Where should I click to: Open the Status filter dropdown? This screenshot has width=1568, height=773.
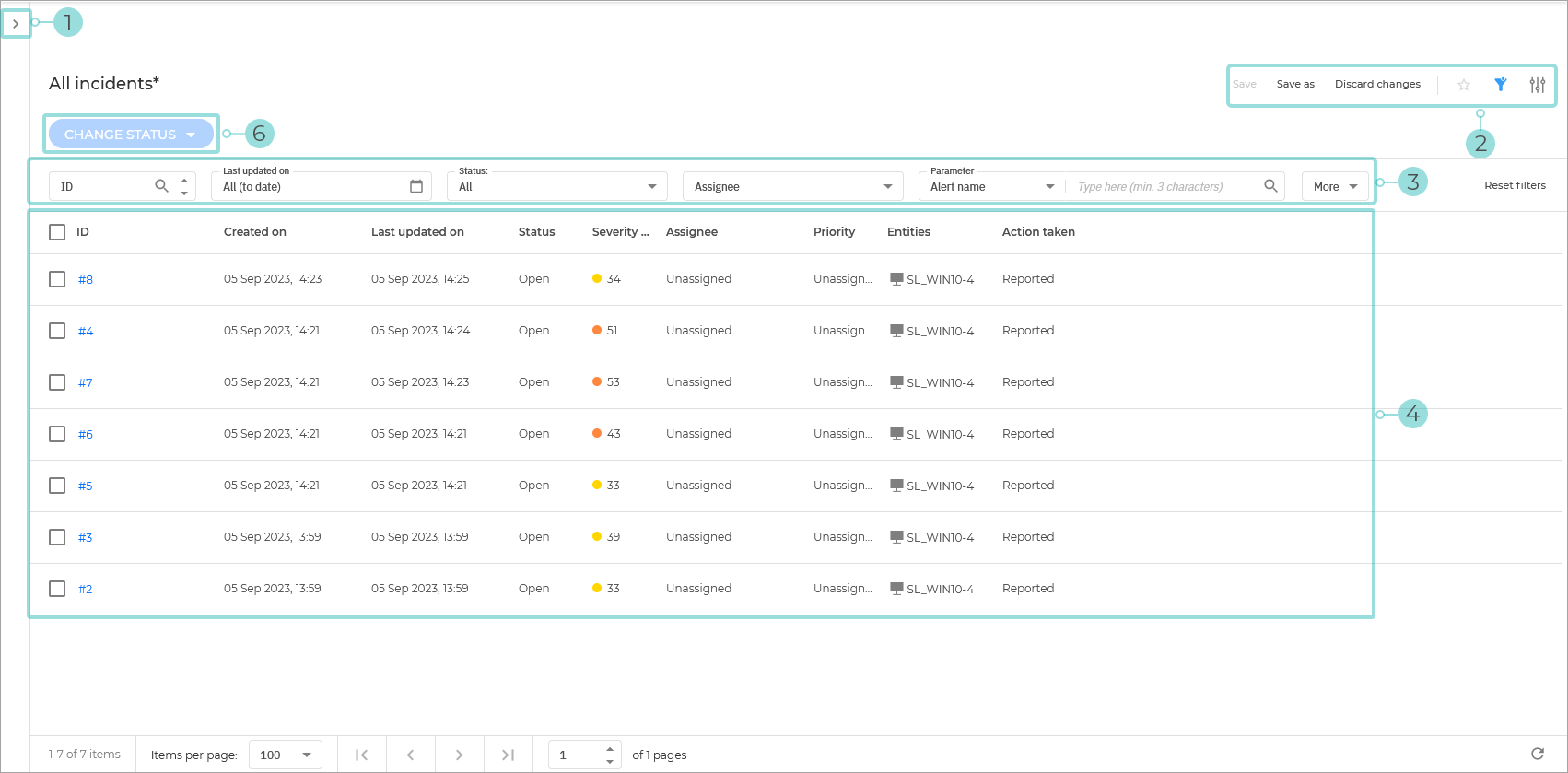click(x=557, y=186)
